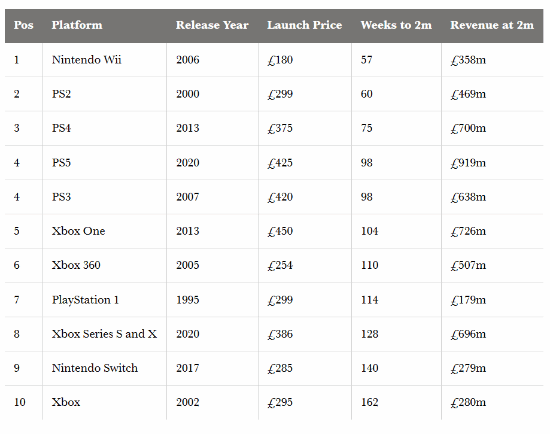Image resolution: width=550 pixels, height=434 pixels.
Task: Select the PS4 platform cell
Action: [61, 128]
